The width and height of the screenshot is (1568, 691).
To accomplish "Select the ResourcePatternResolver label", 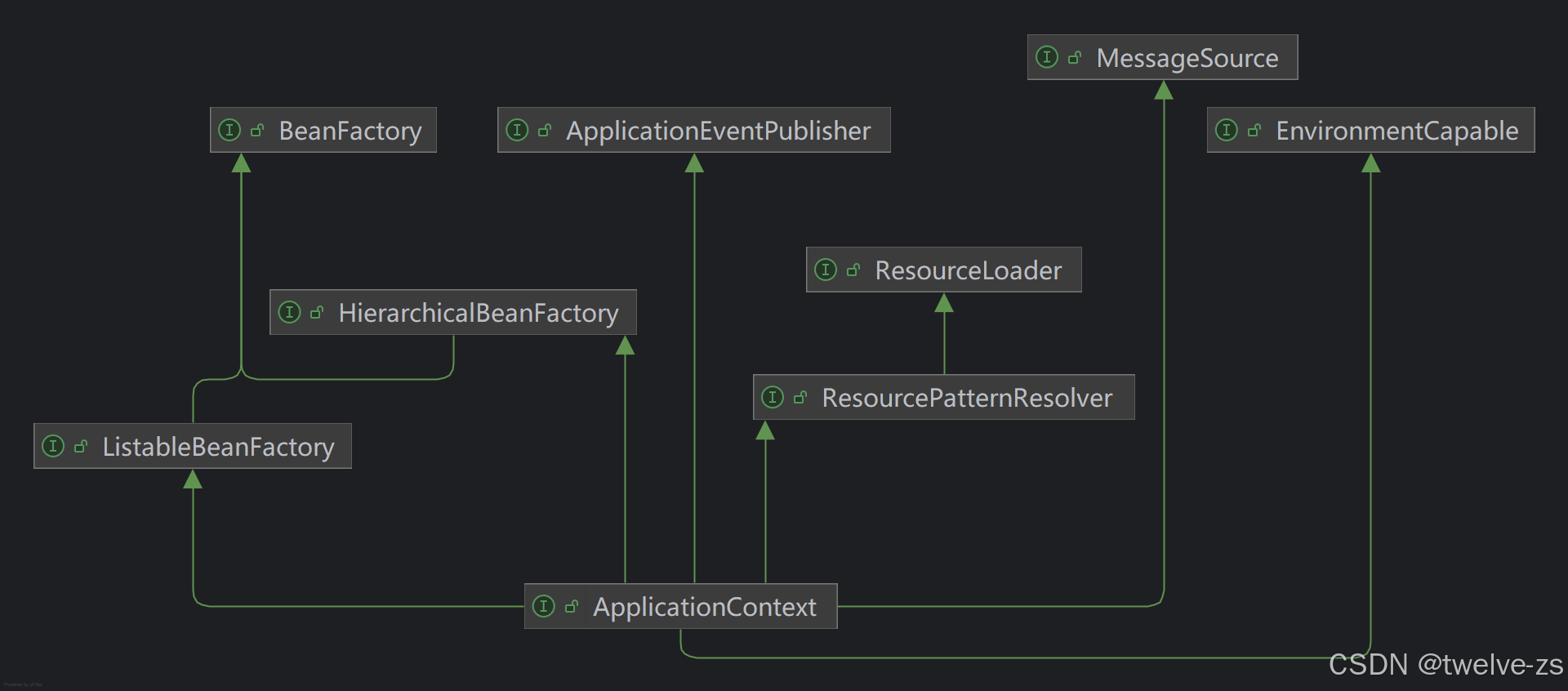I will pos(967,398).
